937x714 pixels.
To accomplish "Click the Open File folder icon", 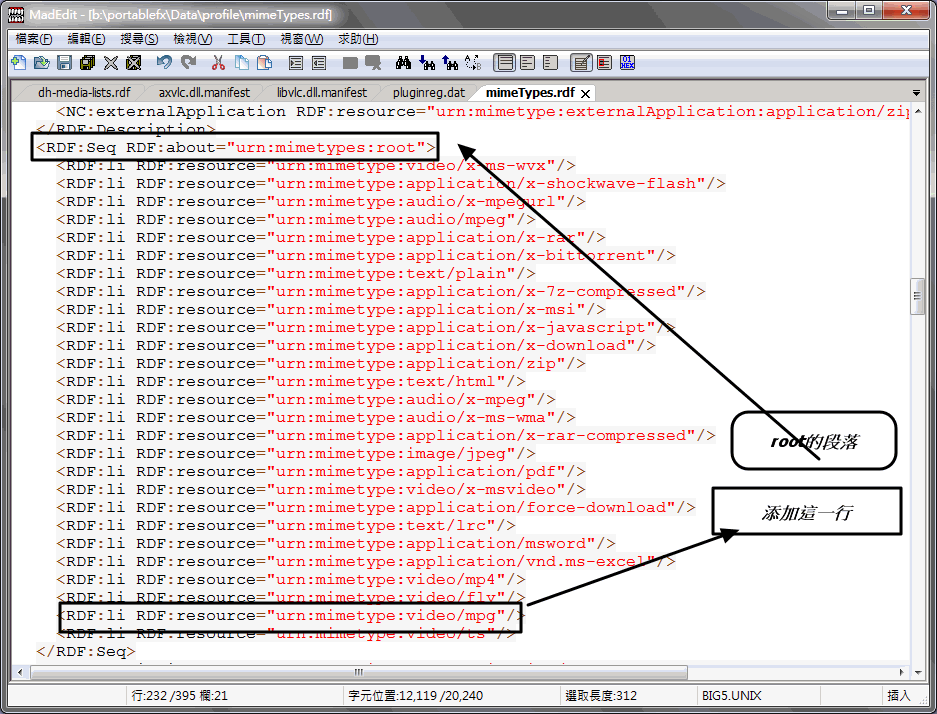I will point(41,63).
